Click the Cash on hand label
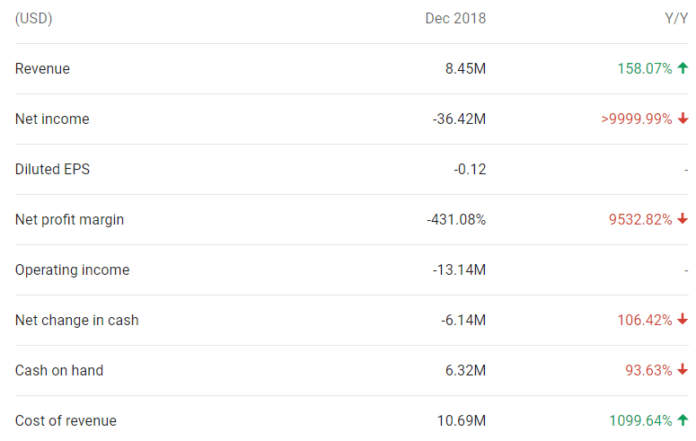The image size is (696, 441). click(59, 371)
